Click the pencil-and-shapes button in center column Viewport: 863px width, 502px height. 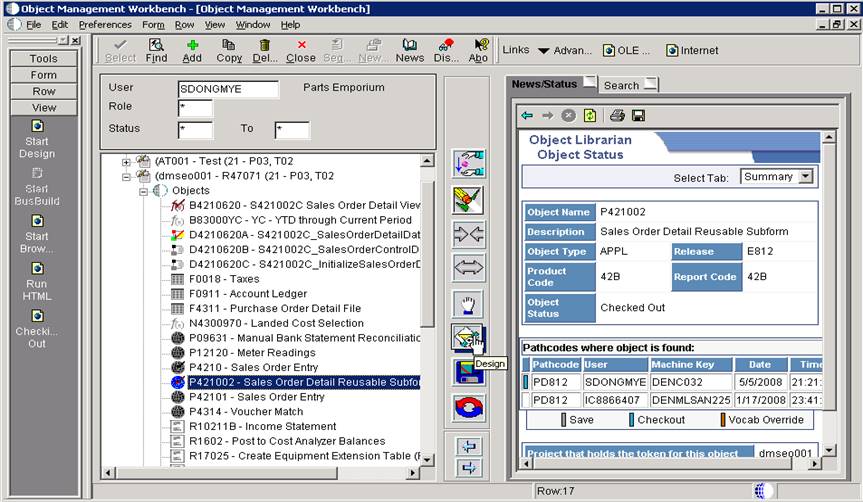tap(468, 199)
